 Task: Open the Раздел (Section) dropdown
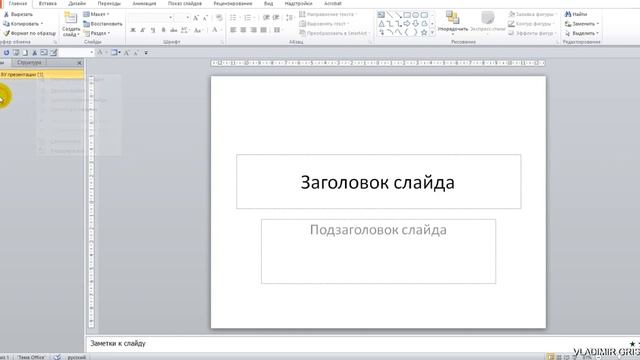pyautogui.click(x=97, y=33)
